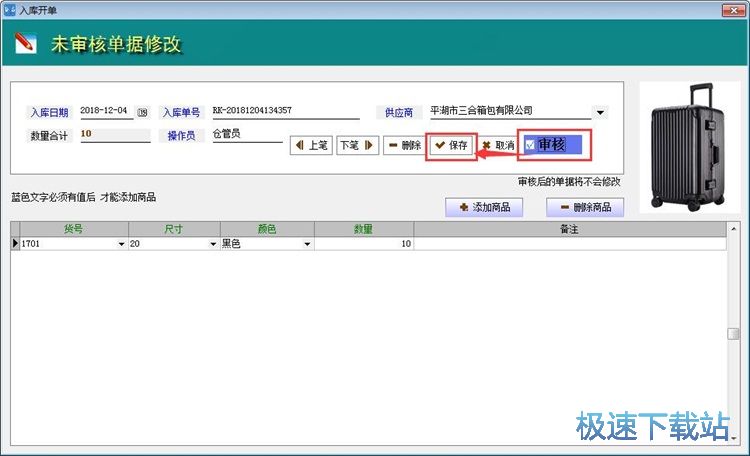Click the 删除 delete record button
The image size is (750, 456).
point(404,145)
